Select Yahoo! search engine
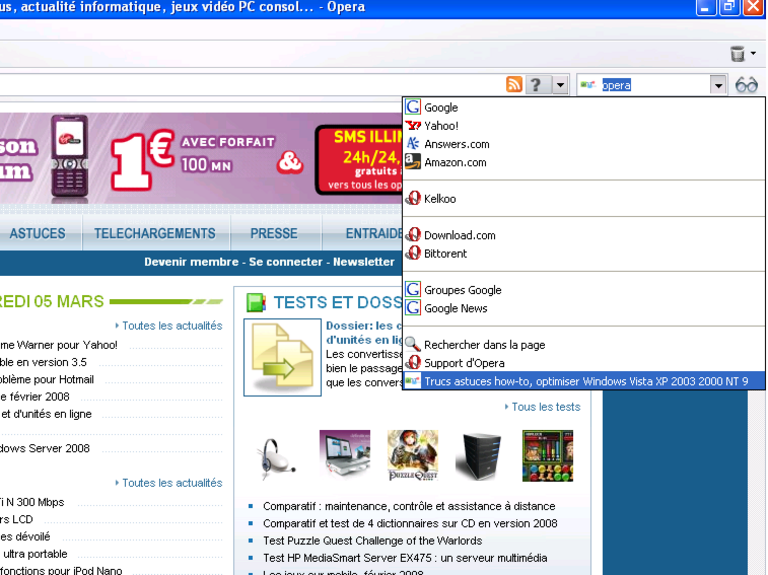768x575 pixels. (584, 126)
